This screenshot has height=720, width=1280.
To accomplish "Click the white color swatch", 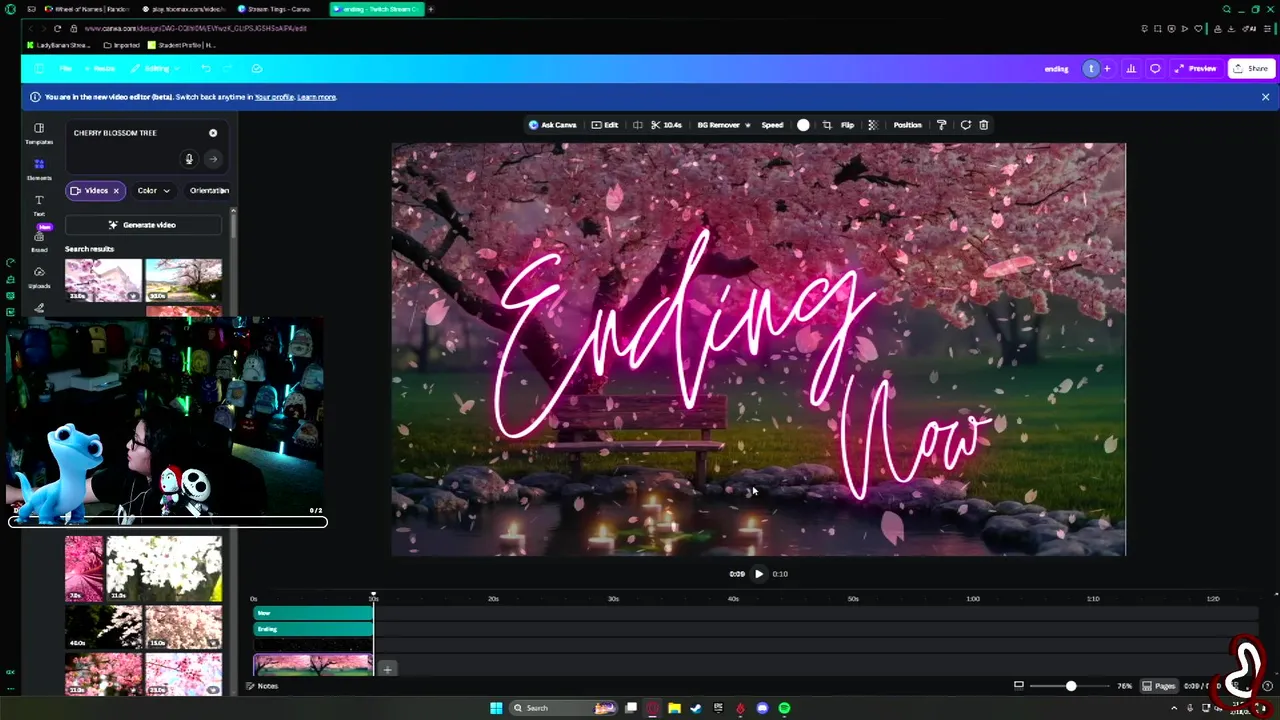I will 803,125.
